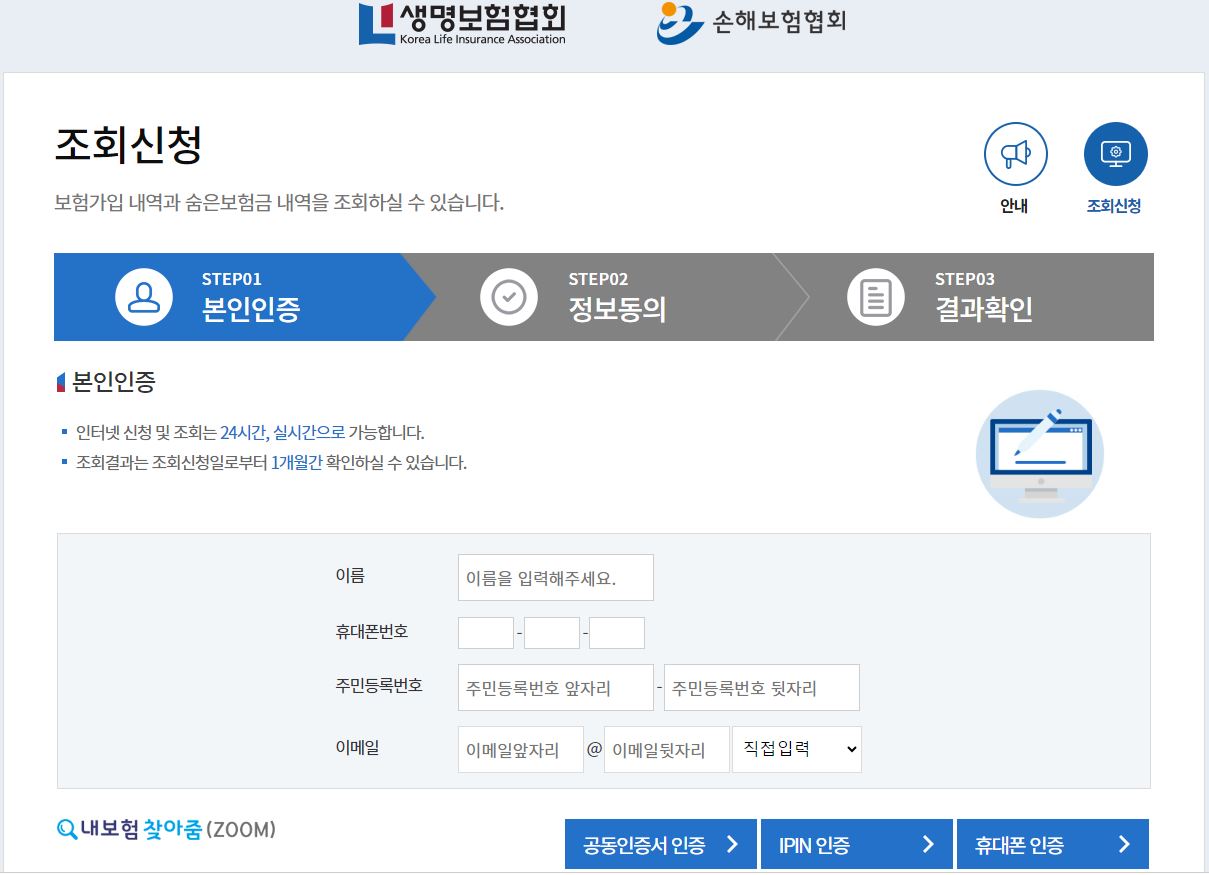
Task: Click the 주민등록번호 앞자리 field
Action: (x=555, y=687)
